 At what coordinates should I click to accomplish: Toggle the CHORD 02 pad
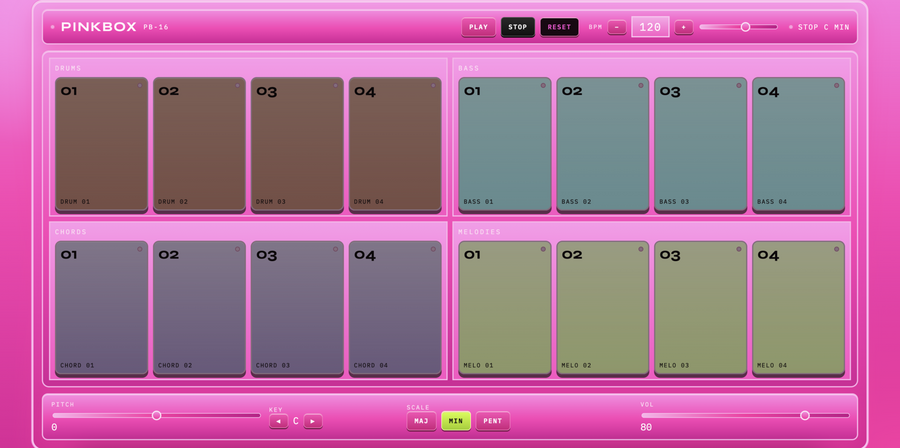pos(199,308)
